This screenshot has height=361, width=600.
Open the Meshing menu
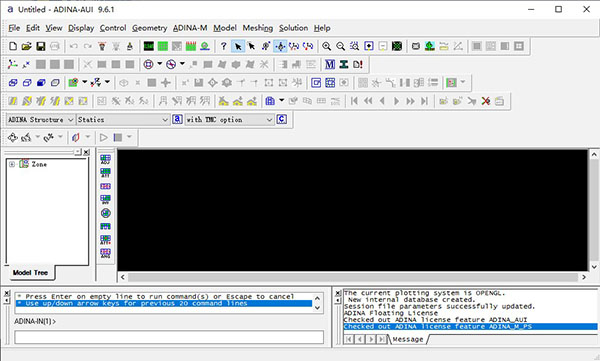pos(258,28)
